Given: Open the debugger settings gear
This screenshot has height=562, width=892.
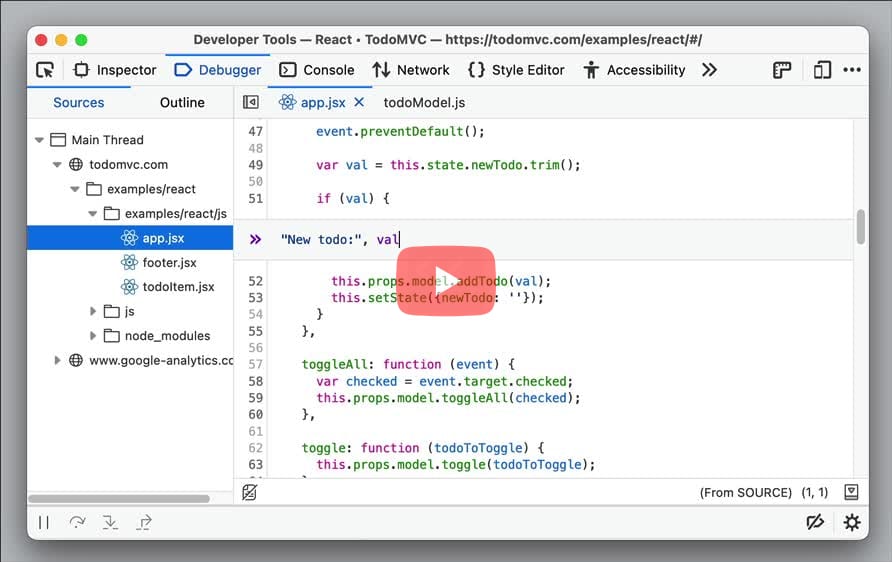Looking at the screenshot, I should coord(852,522).
